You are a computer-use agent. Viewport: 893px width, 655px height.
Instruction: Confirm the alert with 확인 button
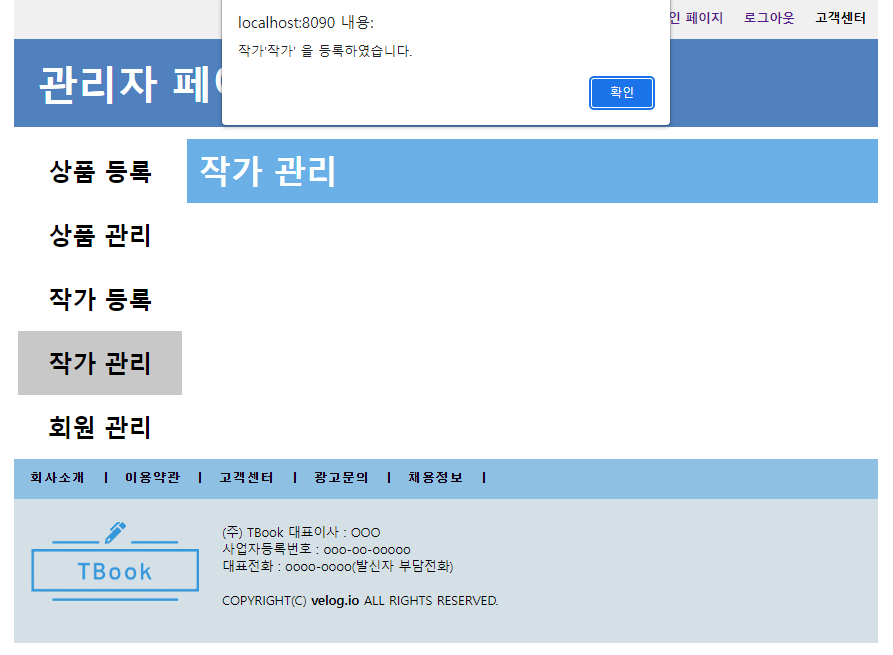click(621, 93)
